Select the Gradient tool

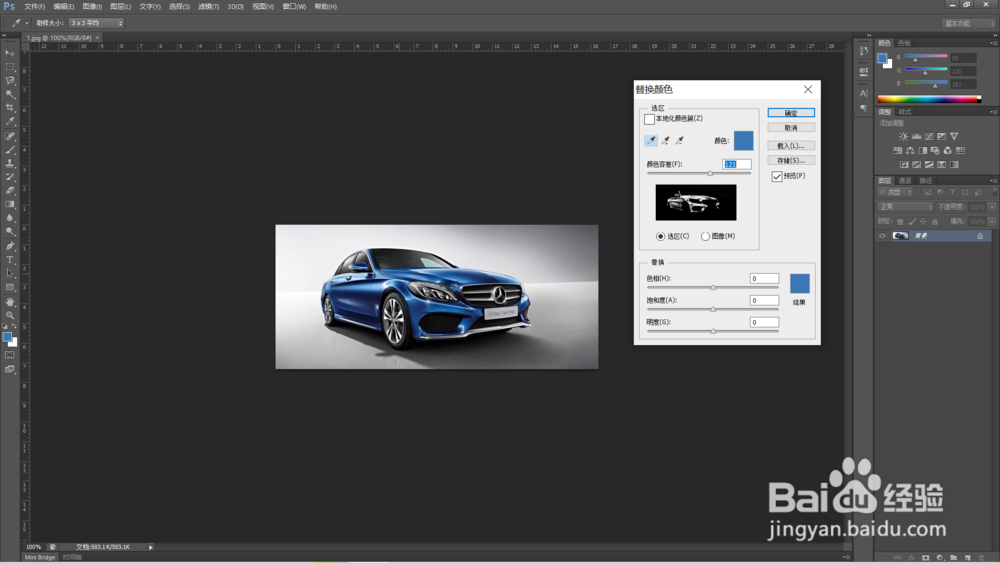point(10,204)
